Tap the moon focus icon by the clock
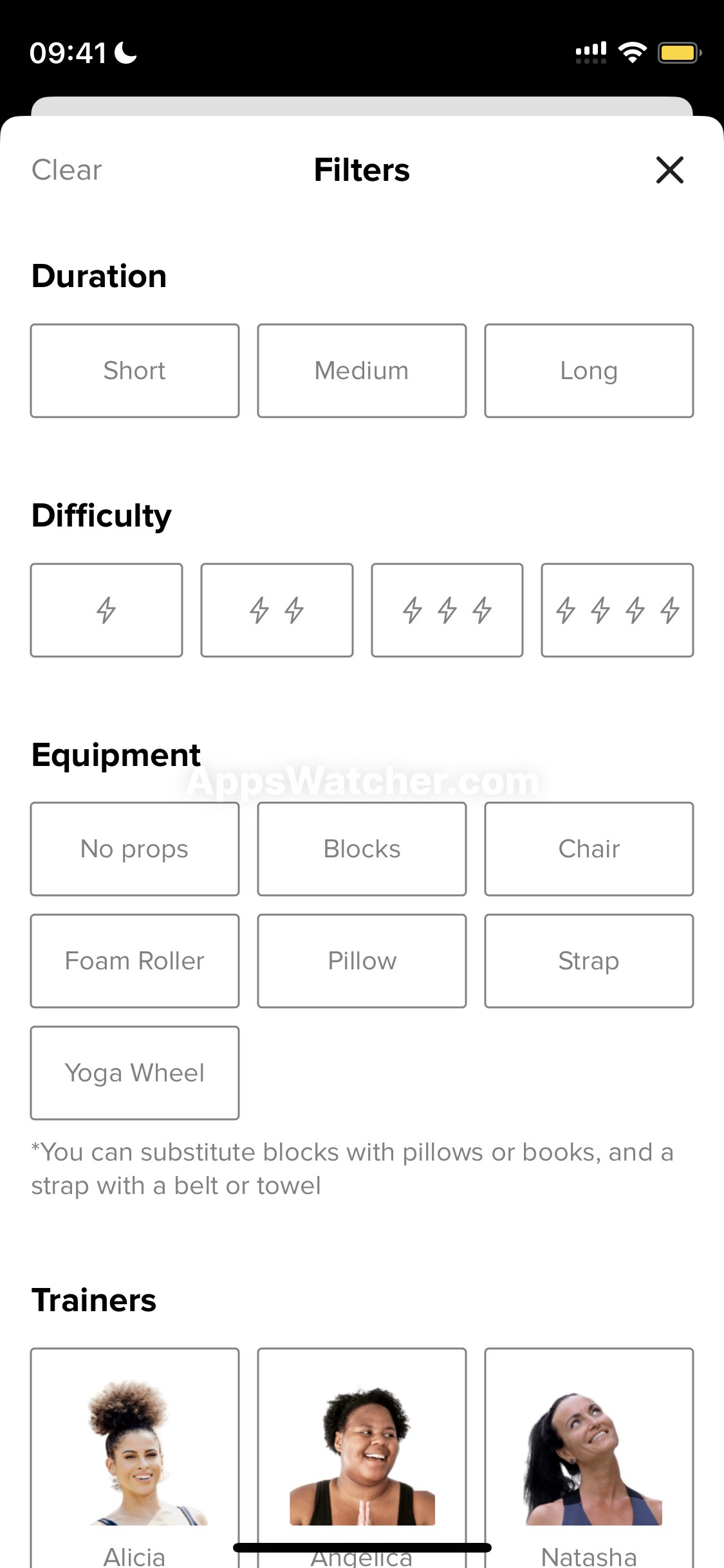This screenshot has width=724, height=1568. click(125, 53)
